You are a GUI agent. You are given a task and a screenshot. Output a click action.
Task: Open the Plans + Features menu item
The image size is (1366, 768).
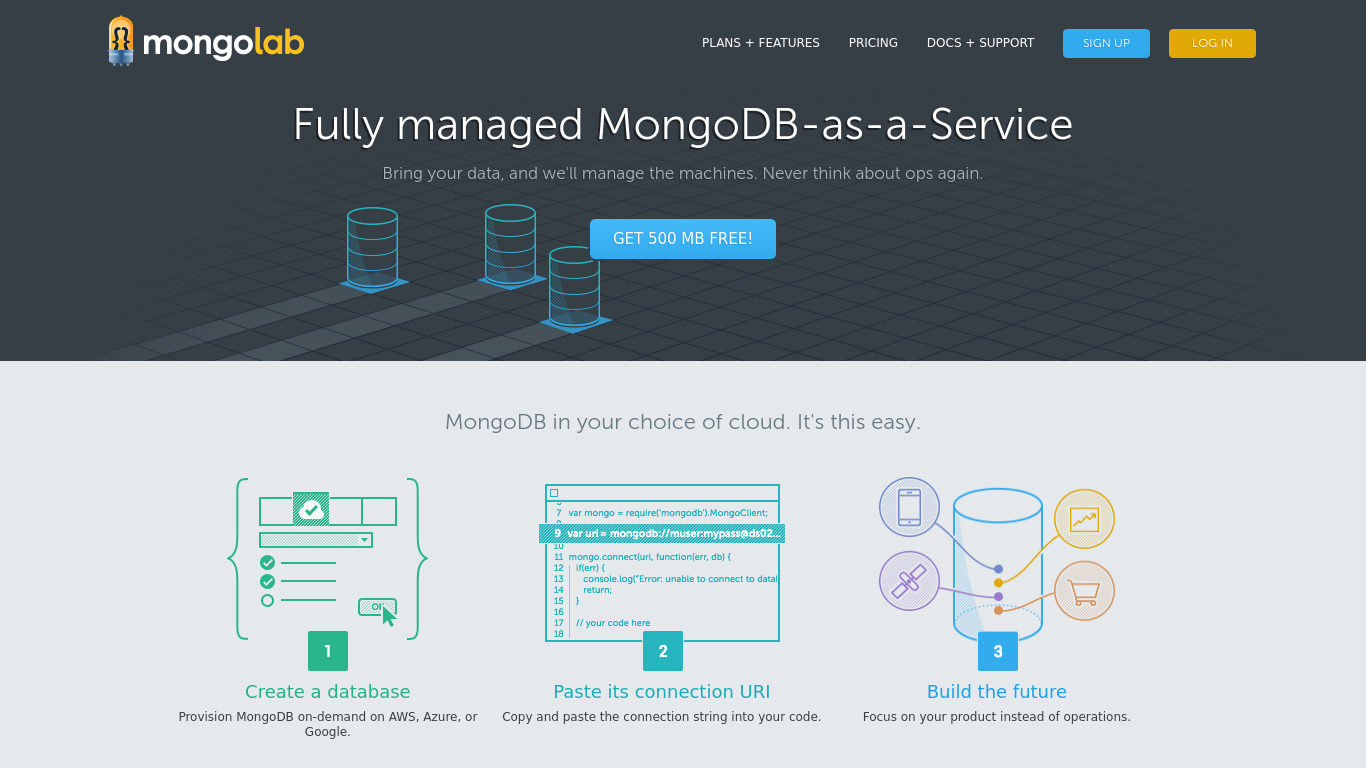point(761,43)
